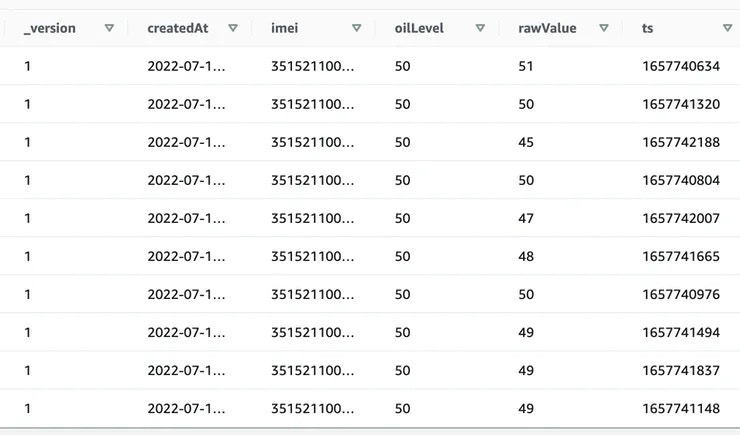Viewport: 740px width, 435px height.
Task: Click the rawValue header label
Action: tap(547, 28)
